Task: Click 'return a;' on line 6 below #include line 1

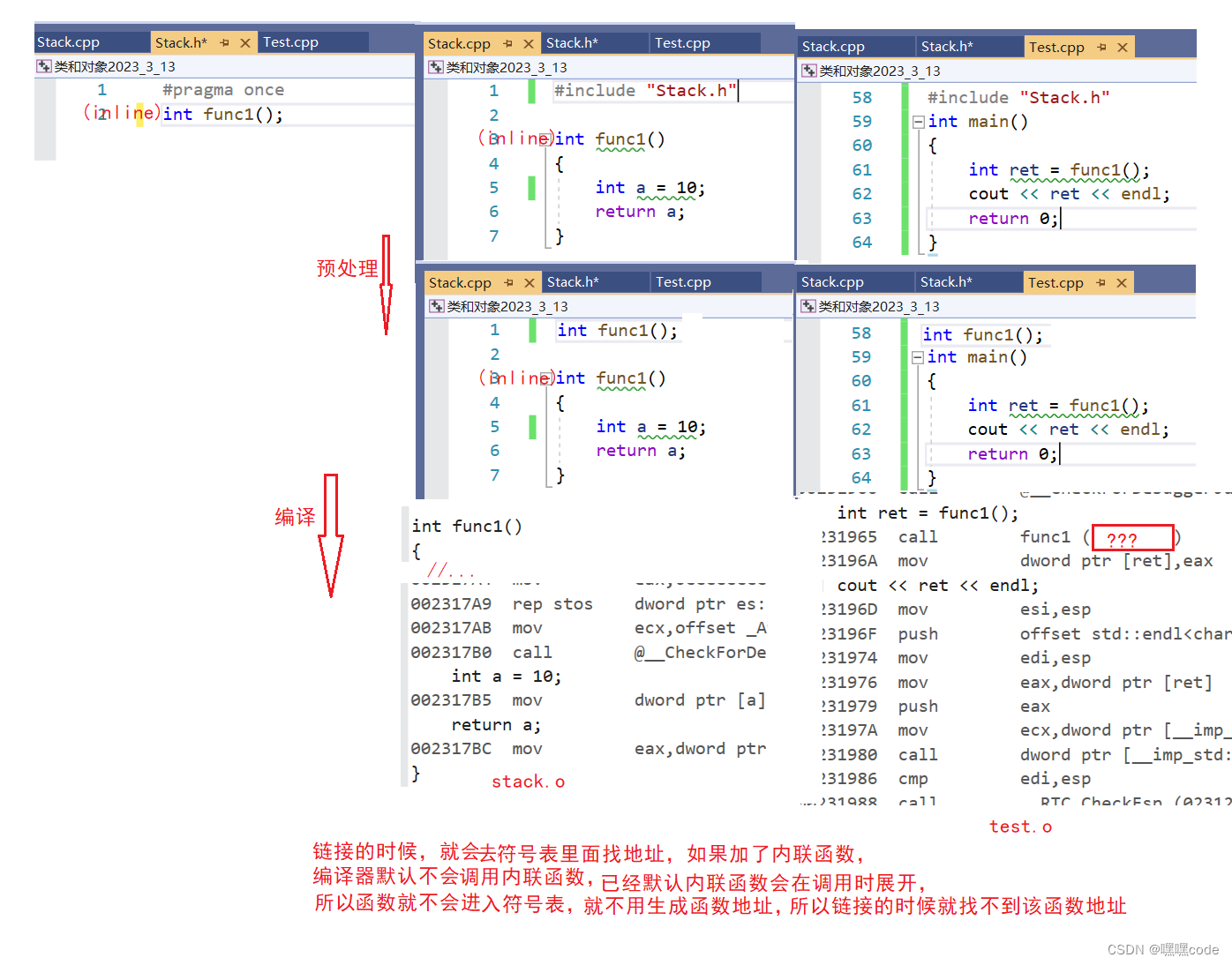Action: 640,212
